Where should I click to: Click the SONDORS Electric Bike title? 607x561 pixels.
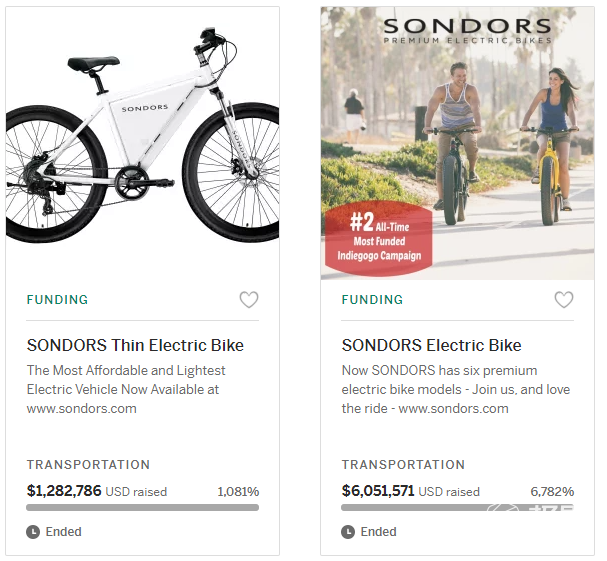click(431, 346)
